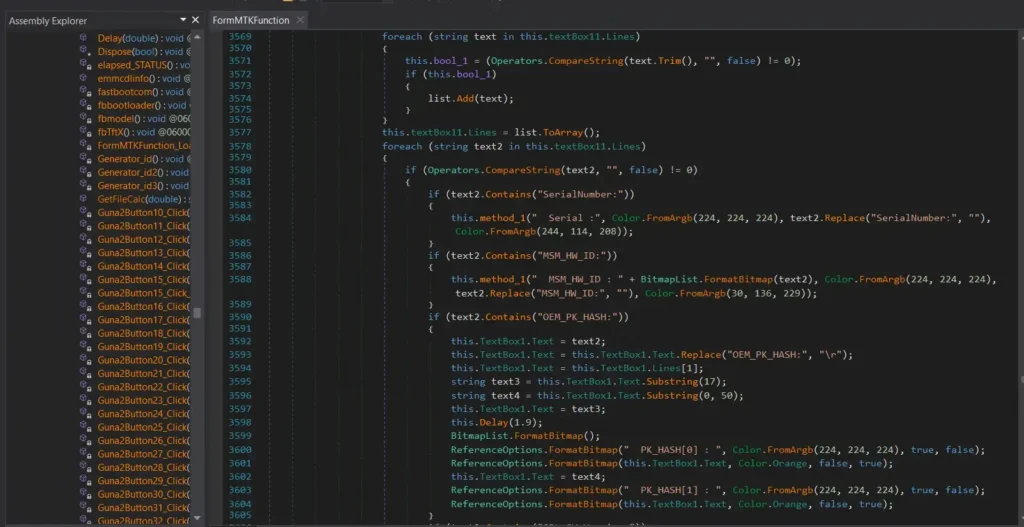Select Guna2Button28_Click in the tree
Viewport: 1024px width, 527px height.
(143, 467)
